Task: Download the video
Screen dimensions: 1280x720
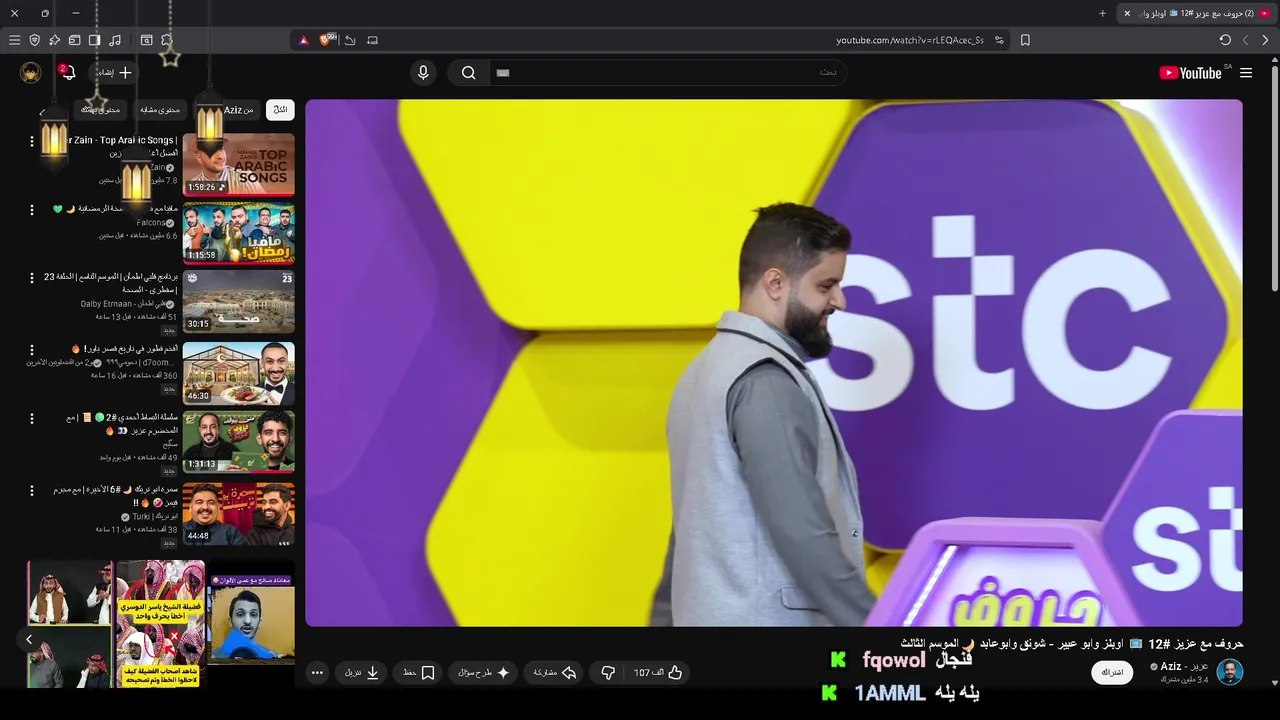Action: [362, 673]
